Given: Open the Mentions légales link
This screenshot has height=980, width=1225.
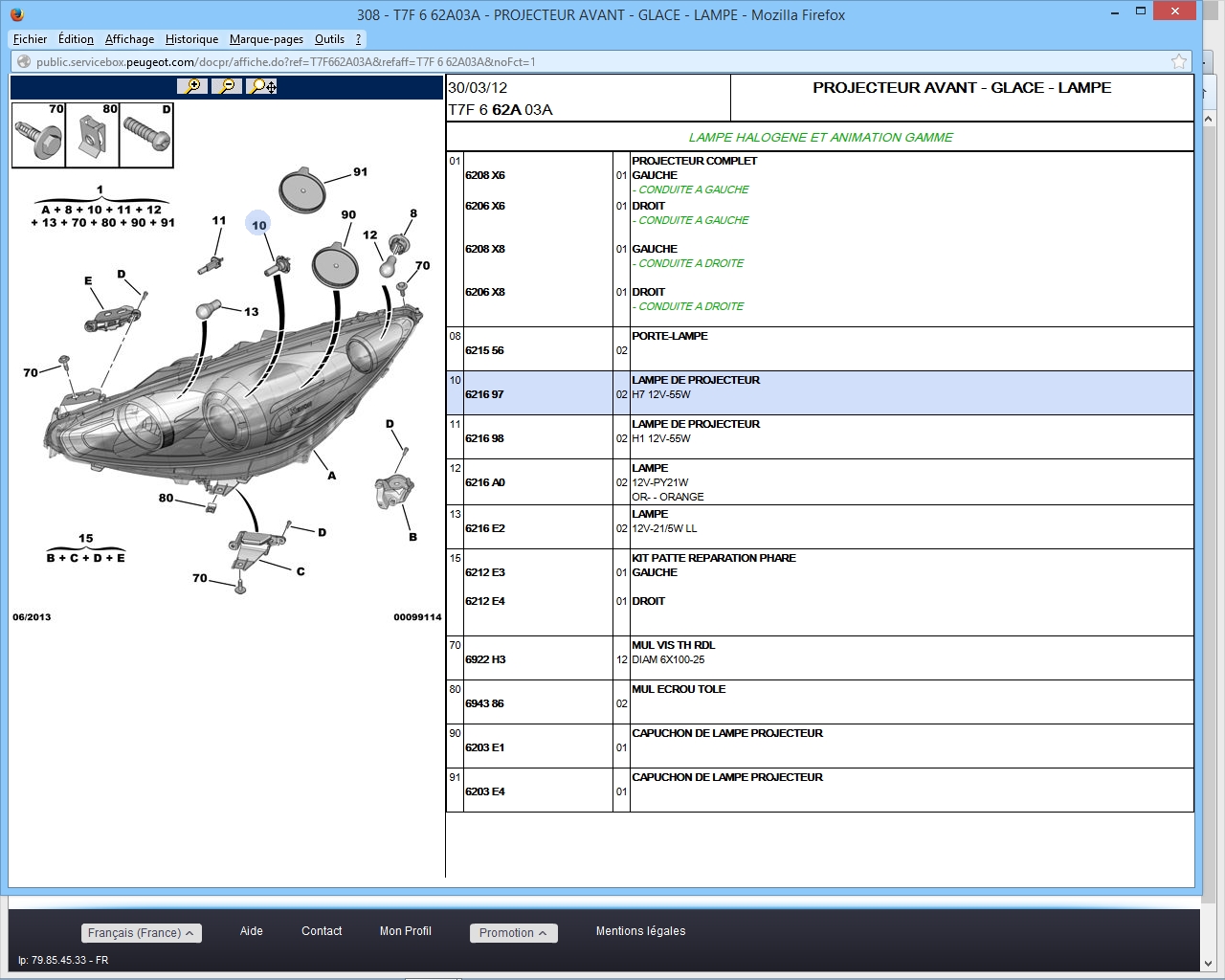Looking at the screenshot, I should tap(640, 931).
